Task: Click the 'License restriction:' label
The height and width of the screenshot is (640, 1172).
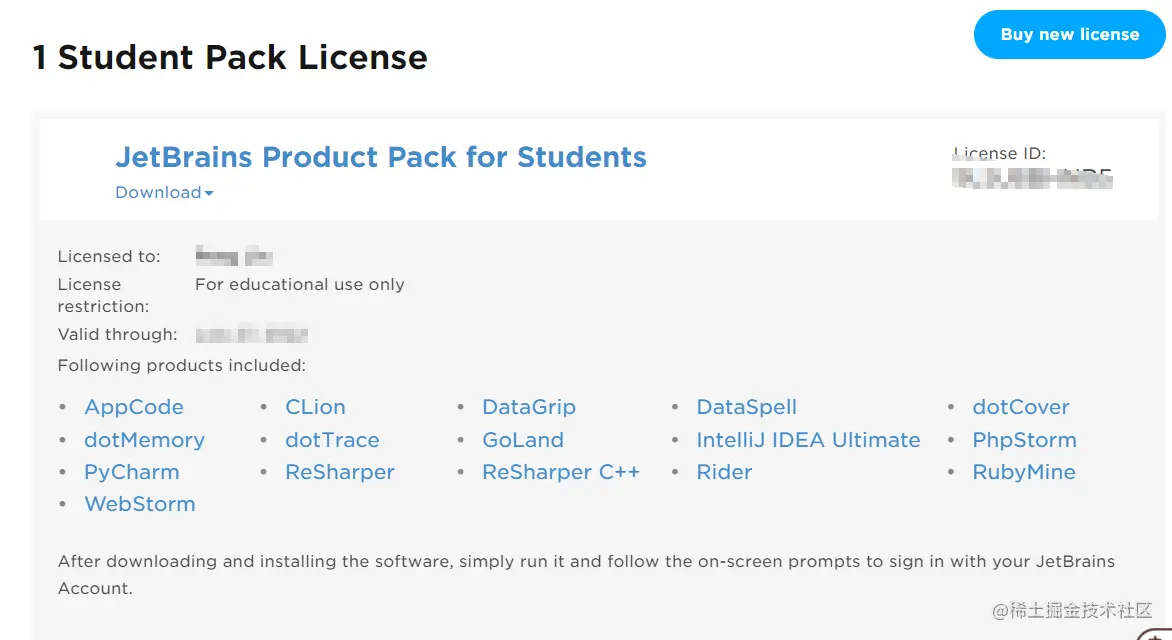Action: 103,295
